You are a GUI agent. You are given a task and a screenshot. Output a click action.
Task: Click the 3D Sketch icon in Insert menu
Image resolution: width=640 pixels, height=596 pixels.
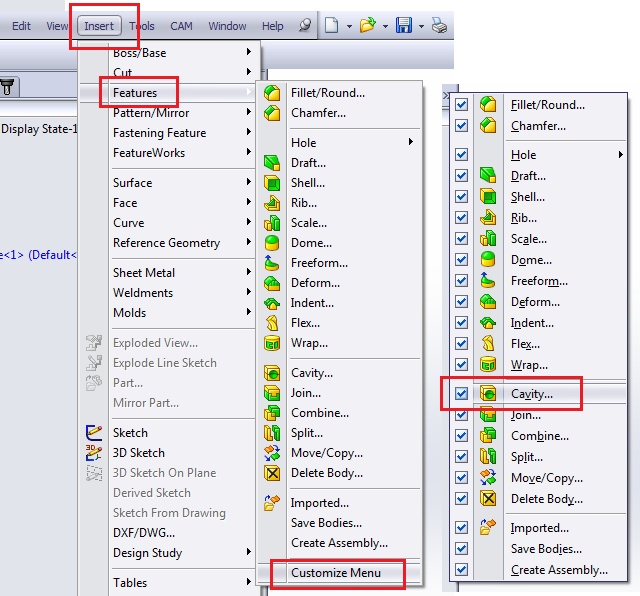[x=94, y=453]
